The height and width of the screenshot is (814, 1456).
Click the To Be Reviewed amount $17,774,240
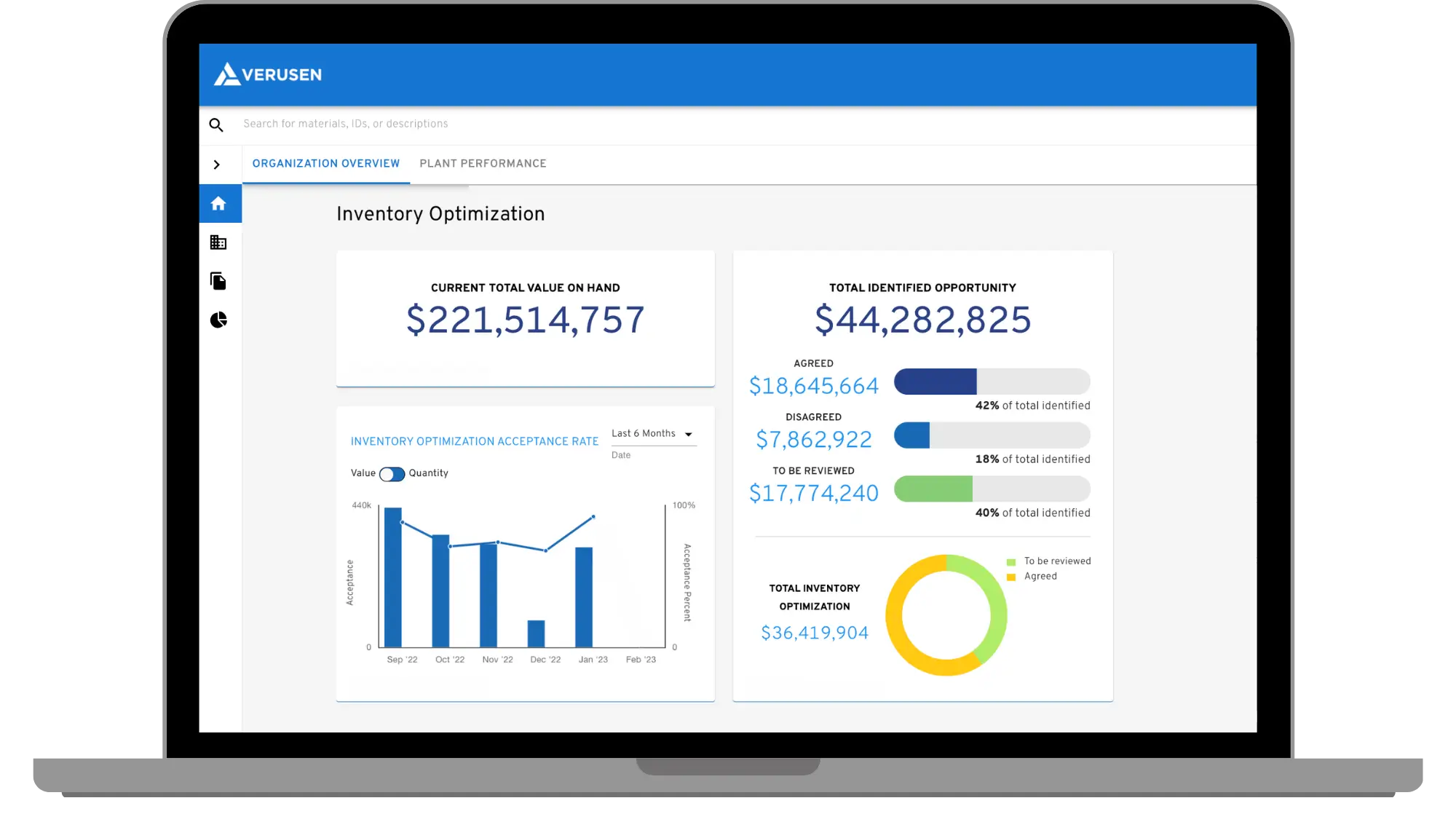[814, 494]
